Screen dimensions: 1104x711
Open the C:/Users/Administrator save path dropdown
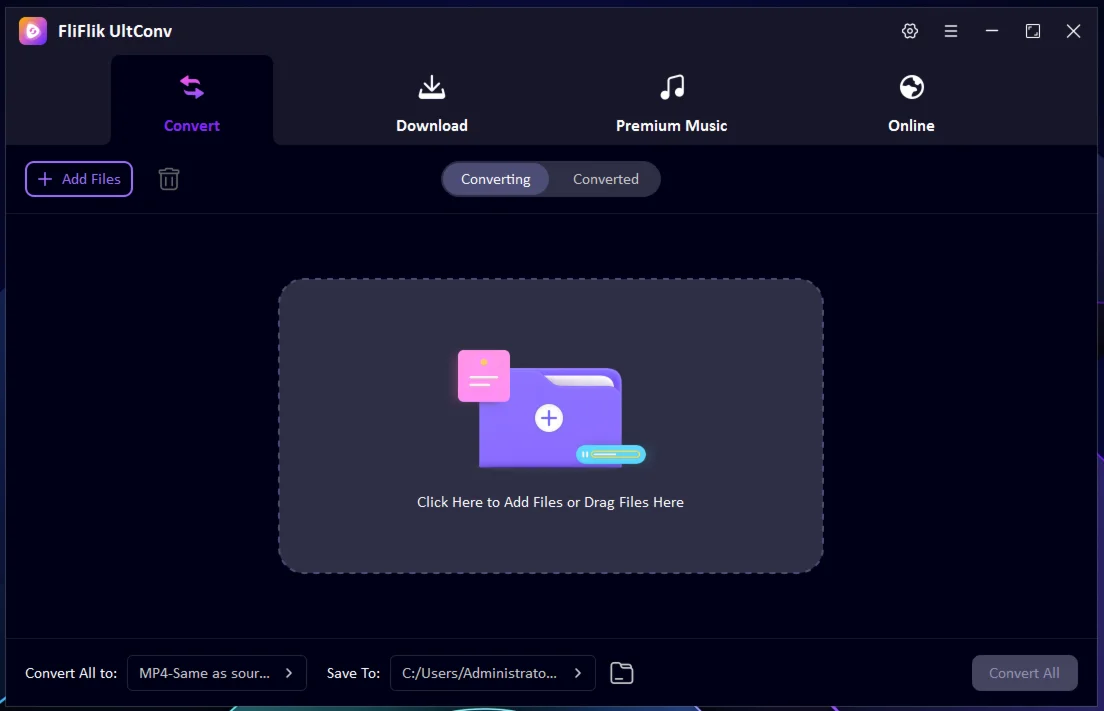point(493,673)
